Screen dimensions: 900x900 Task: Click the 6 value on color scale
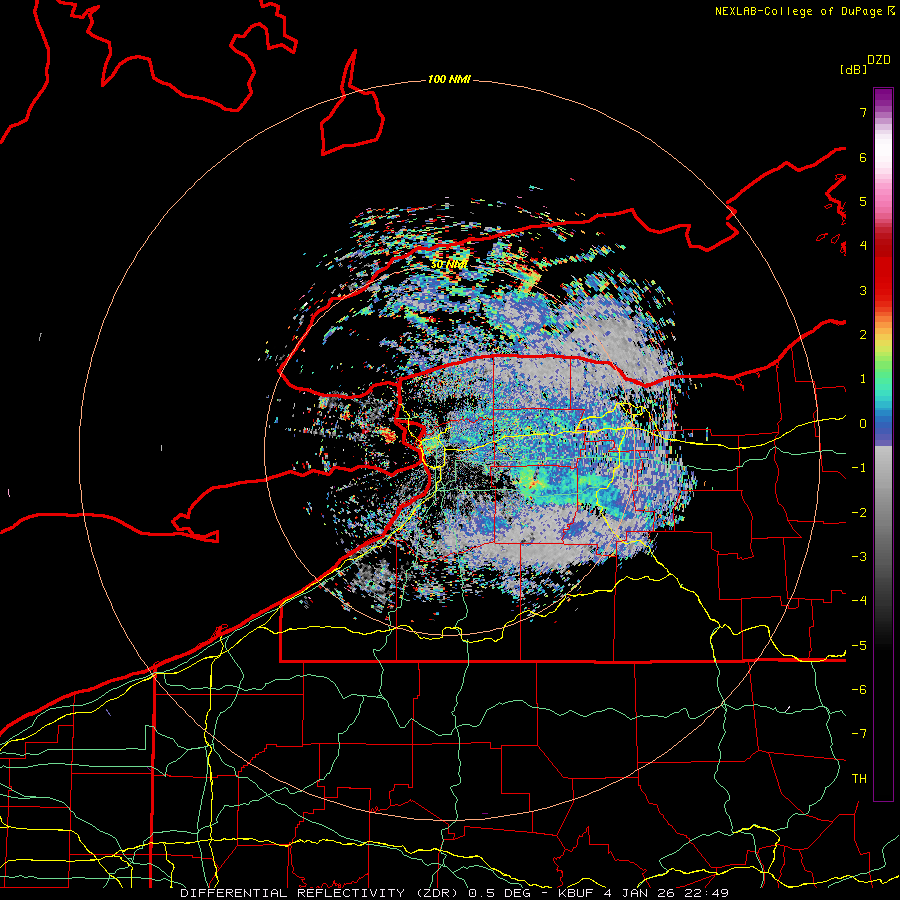tap(863, 157)
